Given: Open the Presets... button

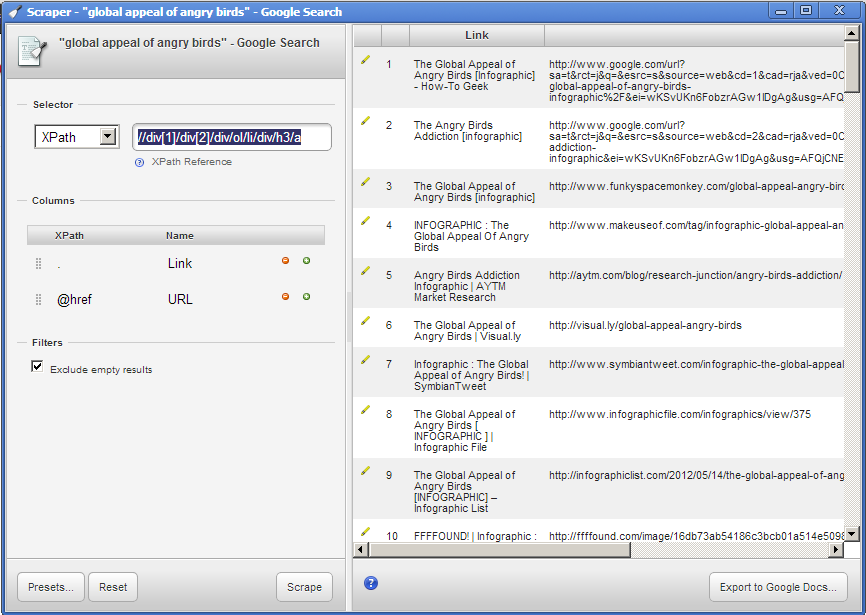Looking at the screenshot, I should click(51, 587).
